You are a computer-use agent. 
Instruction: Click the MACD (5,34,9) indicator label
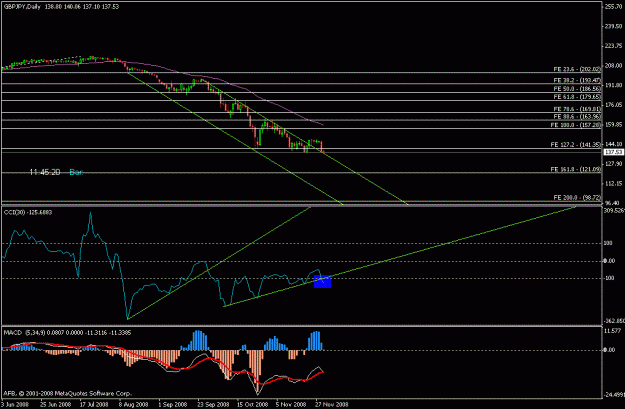[x=67, y=332]
